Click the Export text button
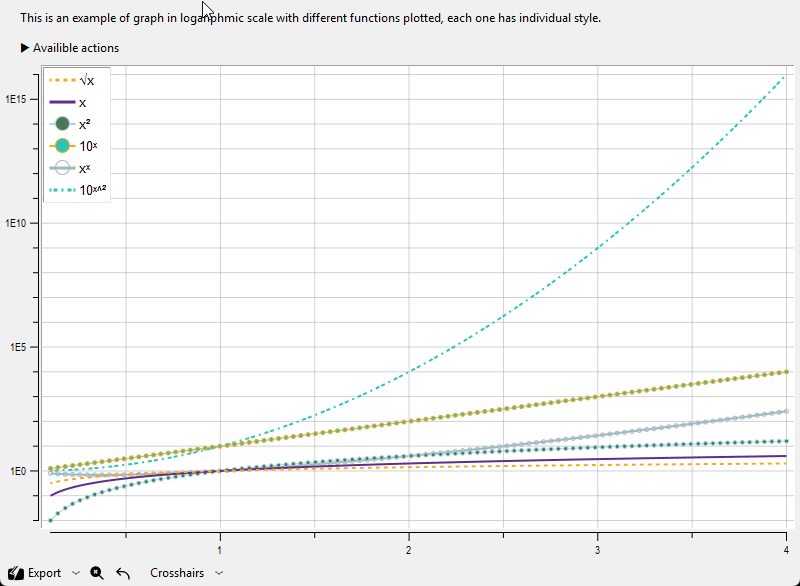Image resolution: width=800 pixels, height=586 pixels. pyautogui.click(x=44, y=573)
